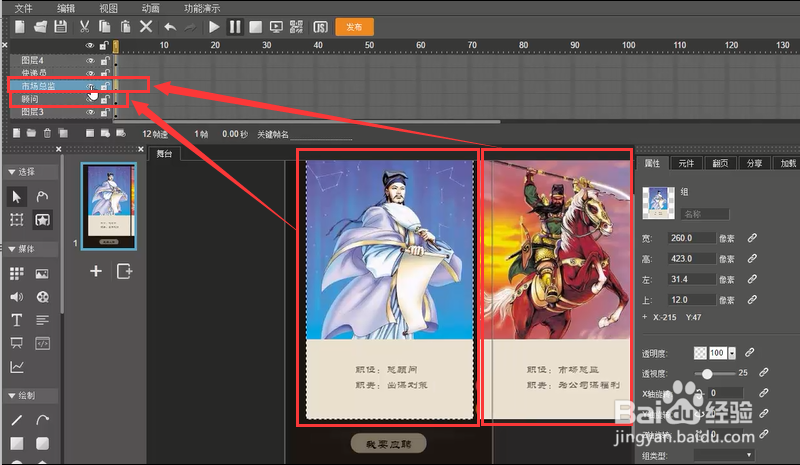Select the node edit tool

pyautogui.click(x=42, y=197)
